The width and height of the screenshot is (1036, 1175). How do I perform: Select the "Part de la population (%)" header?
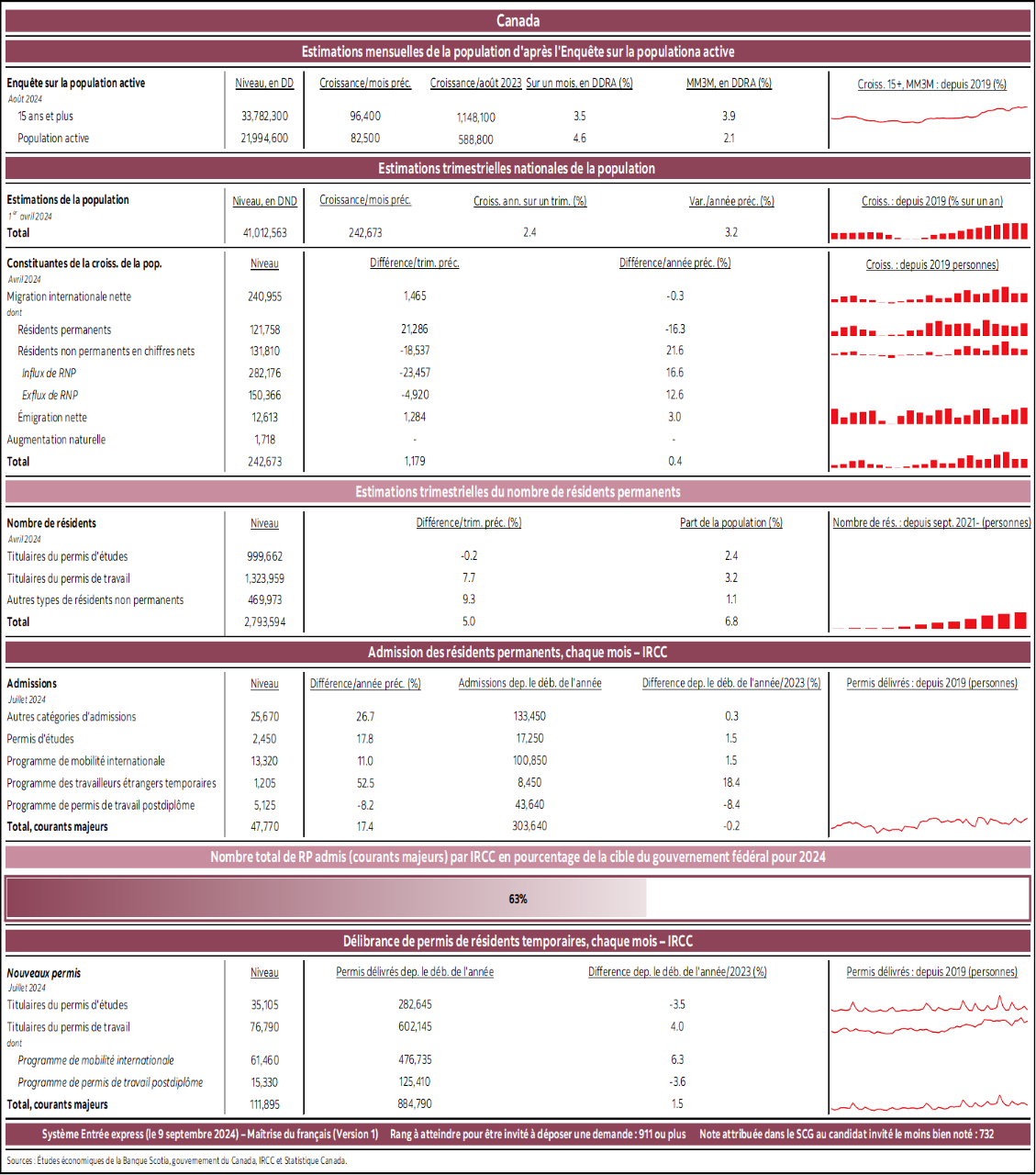(730, 522)
